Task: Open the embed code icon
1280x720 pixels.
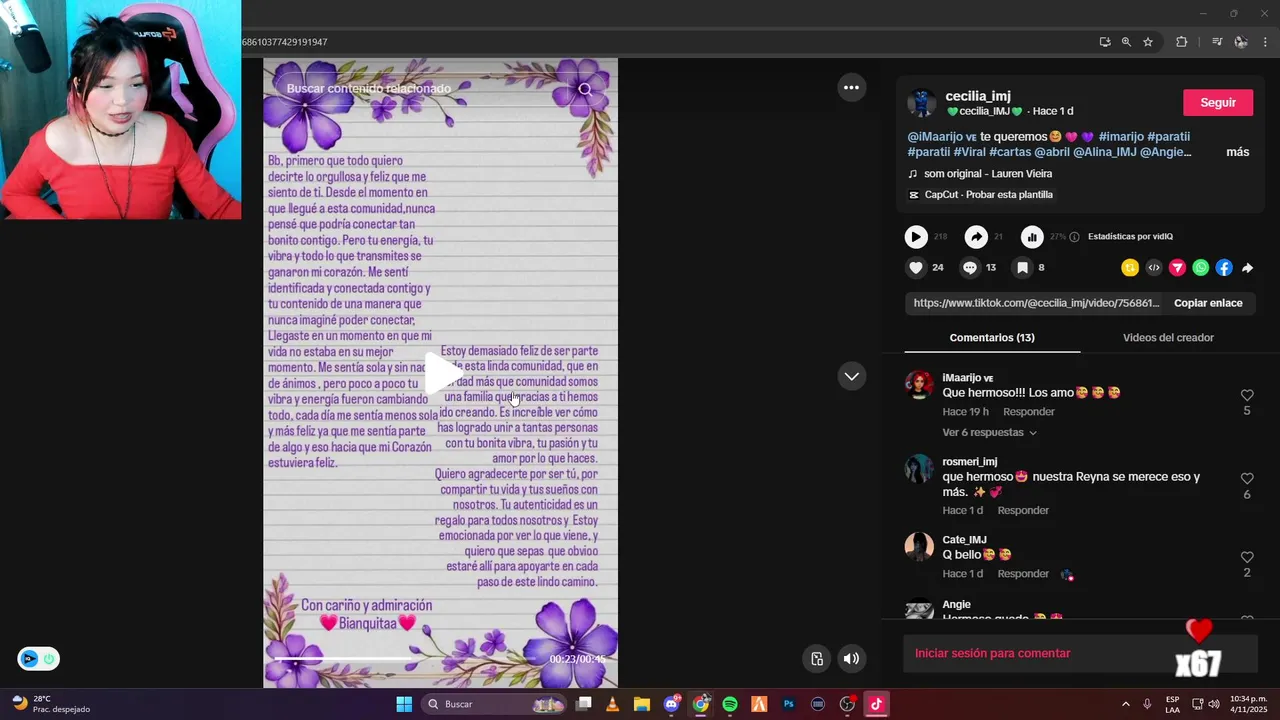Action: pos(1154,267)
